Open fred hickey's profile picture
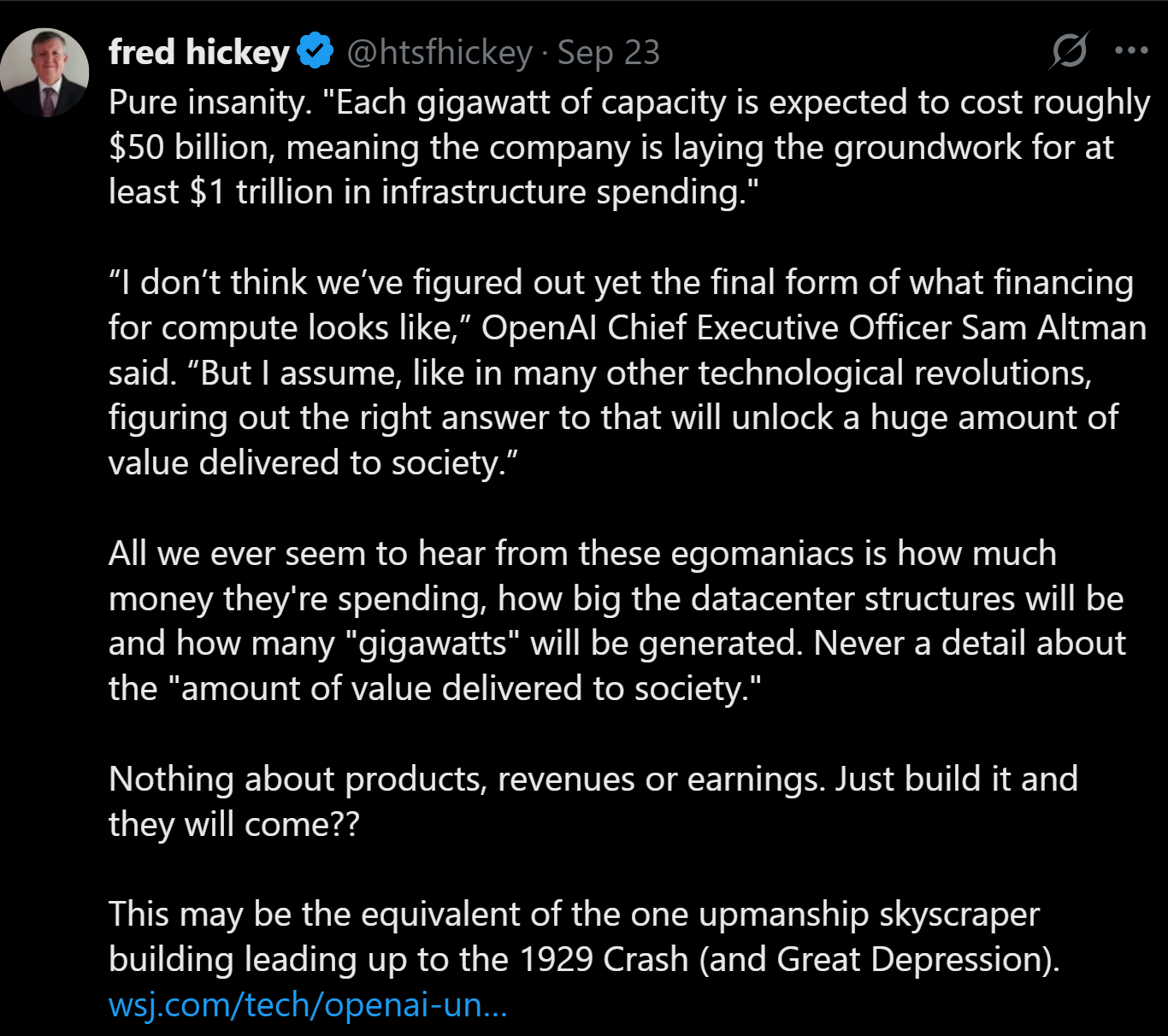The width and height of the screenshot is (1168, 1036). coord(44,73)
